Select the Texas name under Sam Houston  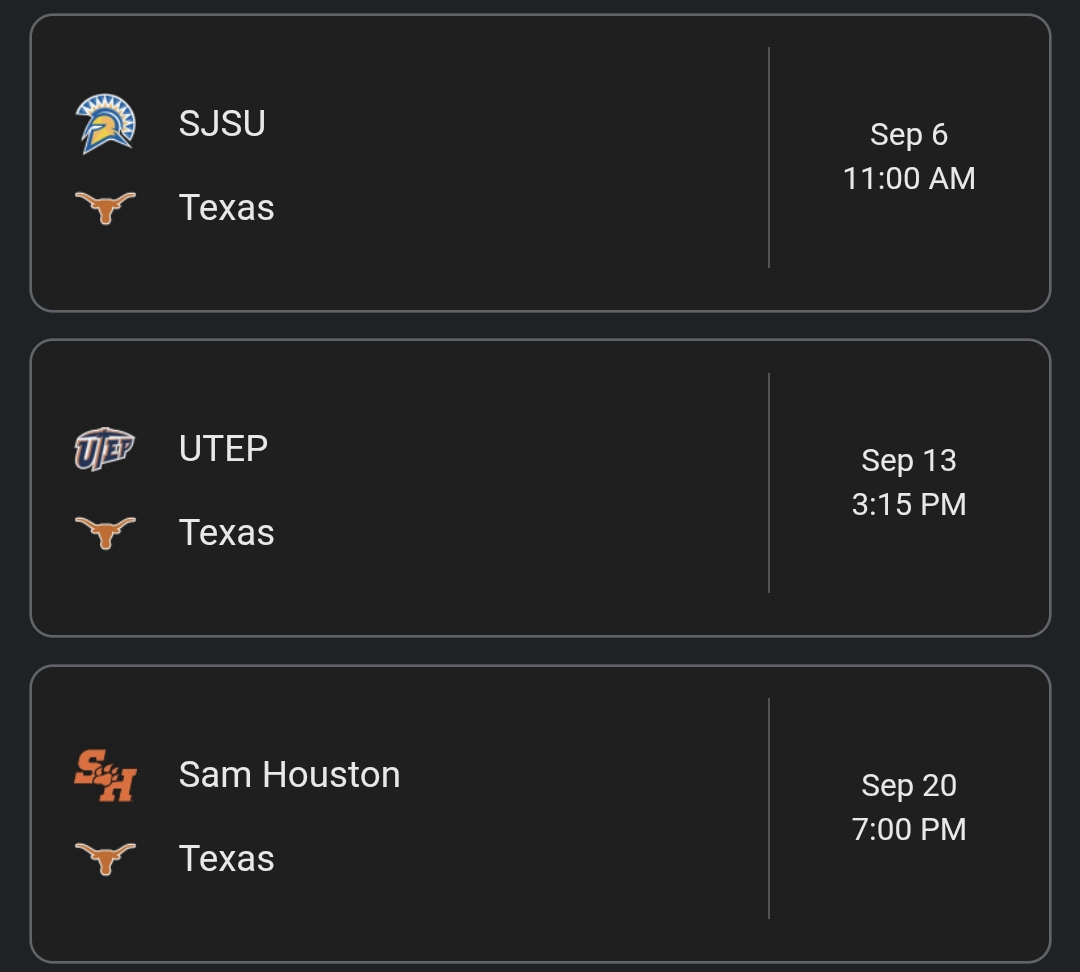click(226, 858)
